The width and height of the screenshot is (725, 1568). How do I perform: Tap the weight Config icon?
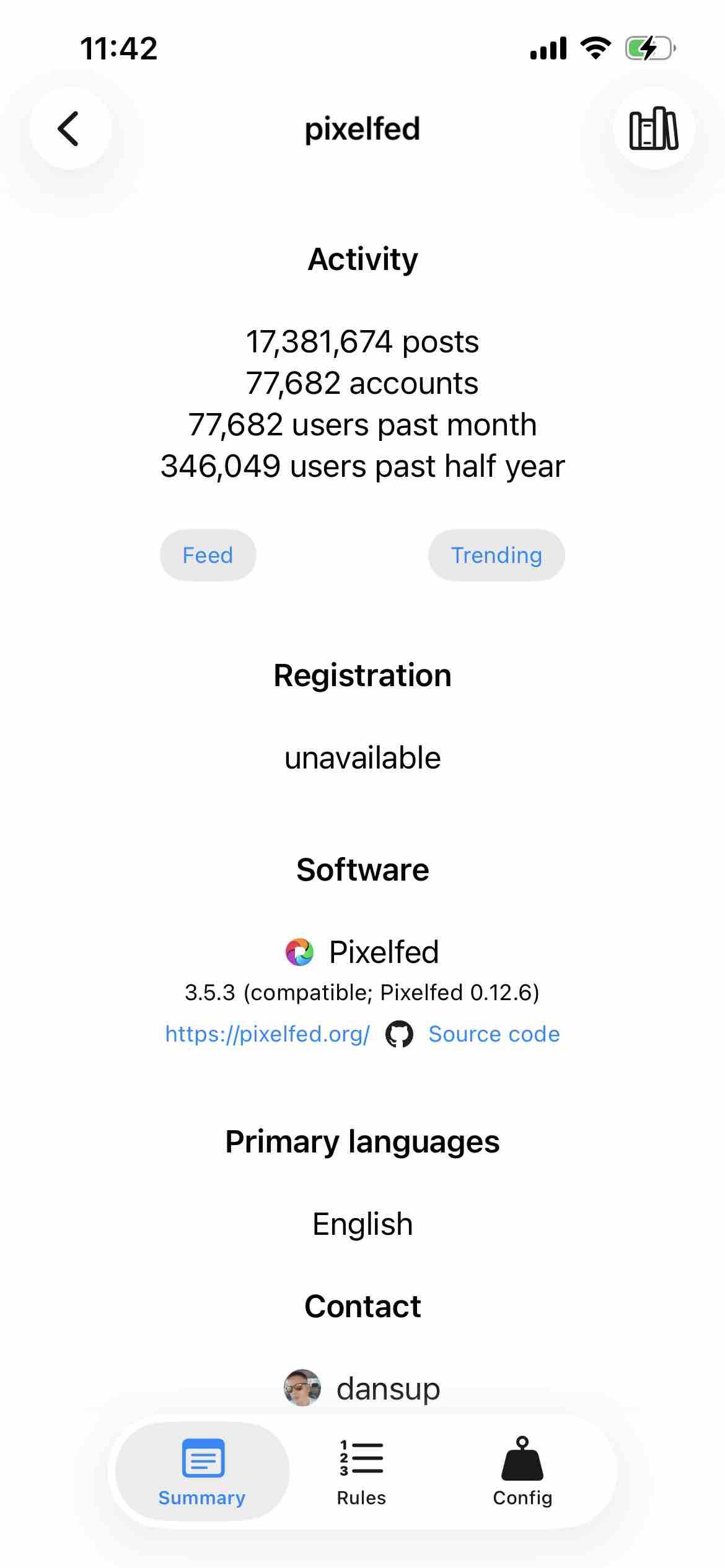522,1458
